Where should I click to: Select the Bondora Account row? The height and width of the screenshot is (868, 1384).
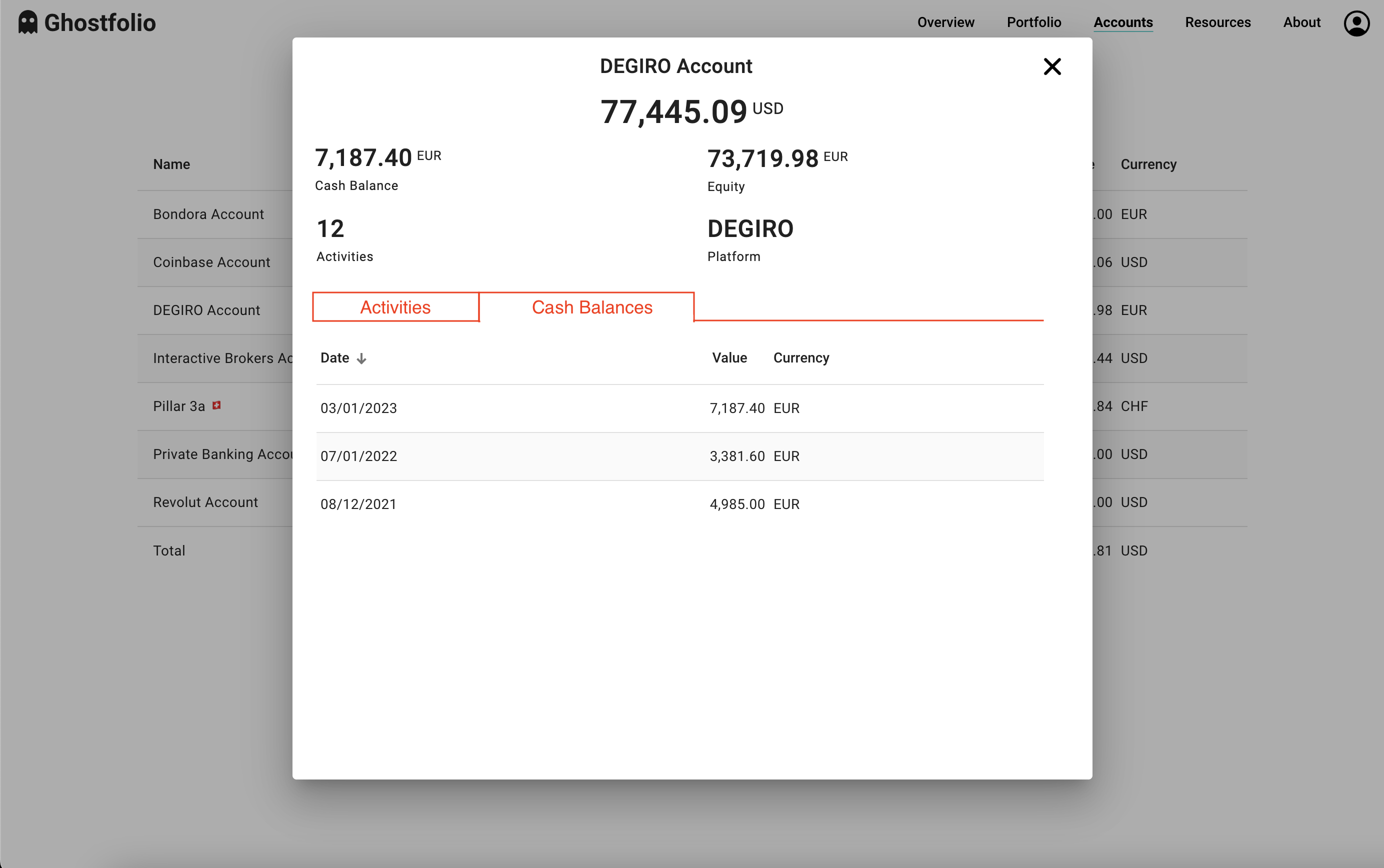pos(208,213)
